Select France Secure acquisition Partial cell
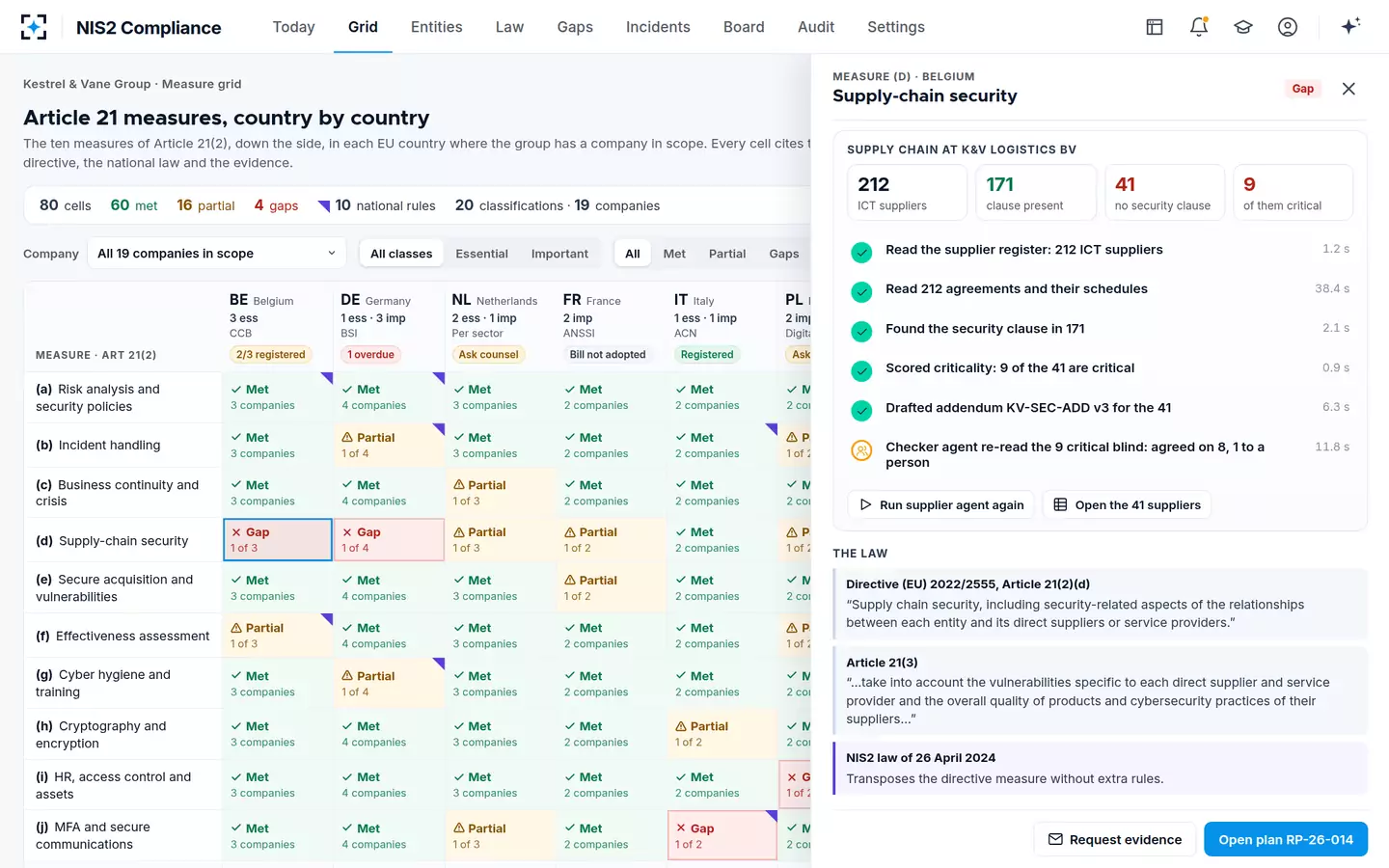 pos(612,587)
